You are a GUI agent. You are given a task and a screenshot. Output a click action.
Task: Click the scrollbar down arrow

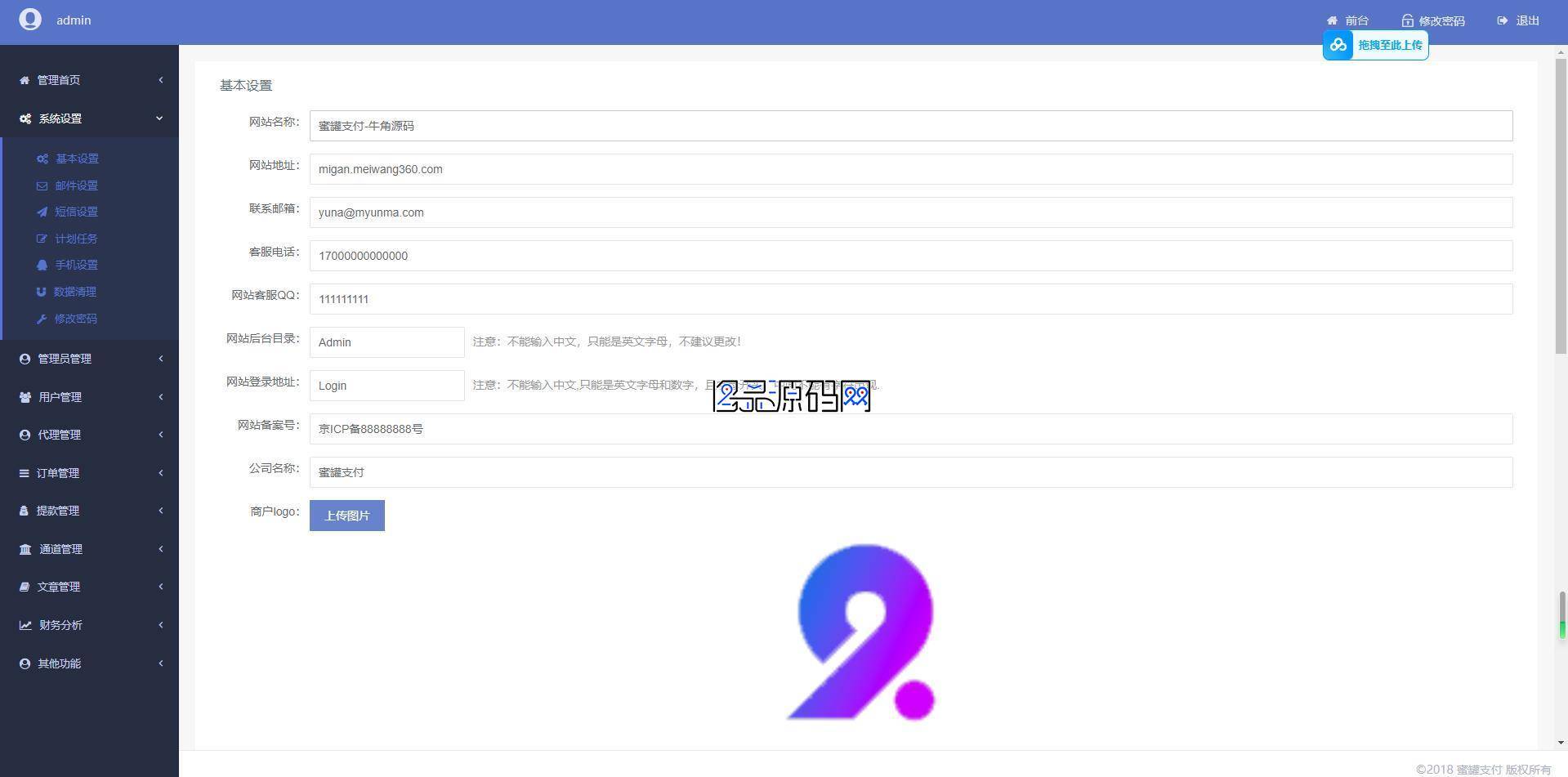click(1561, 743)
